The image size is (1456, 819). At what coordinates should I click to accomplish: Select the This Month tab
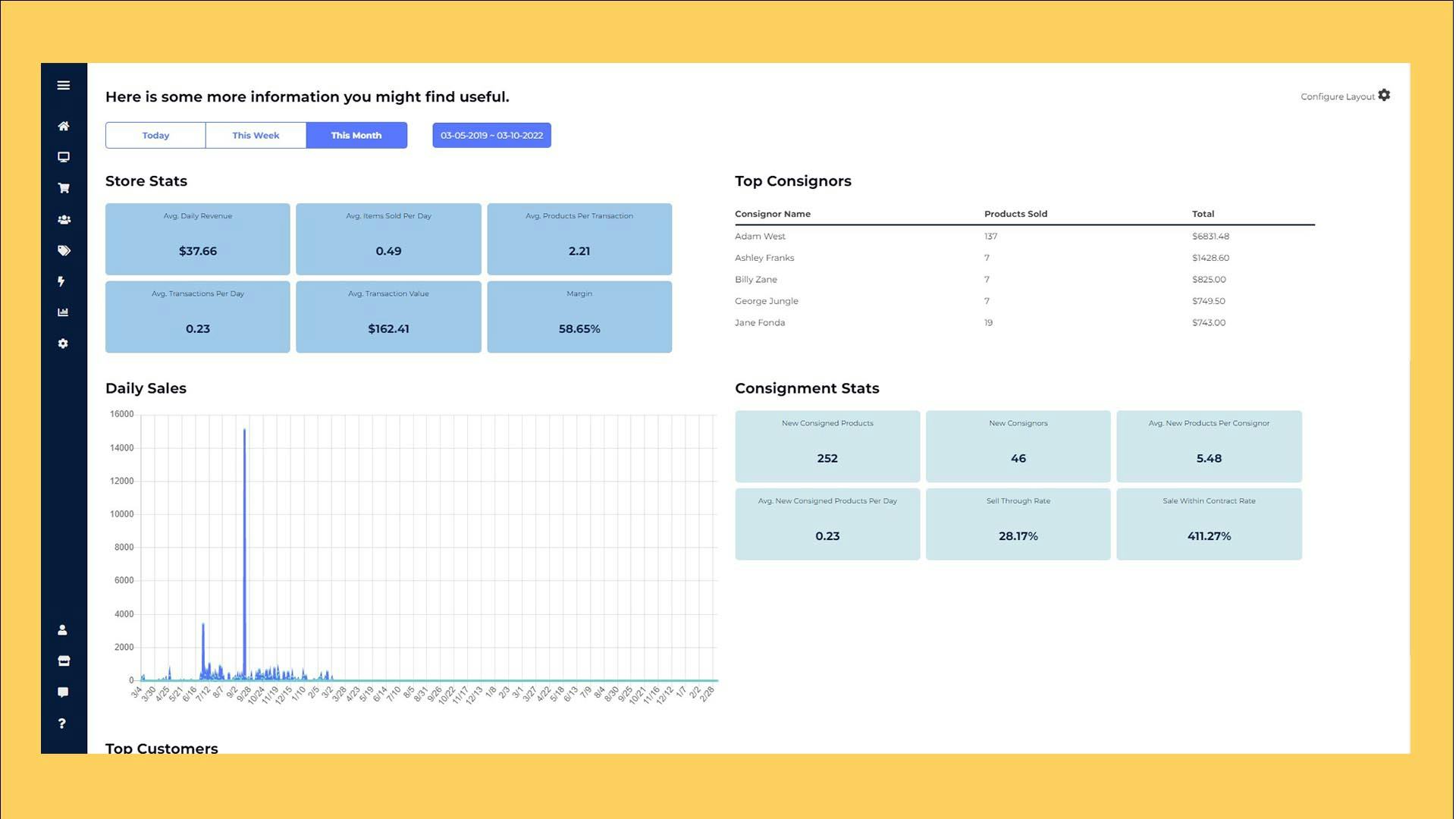[x=356, y=136]
